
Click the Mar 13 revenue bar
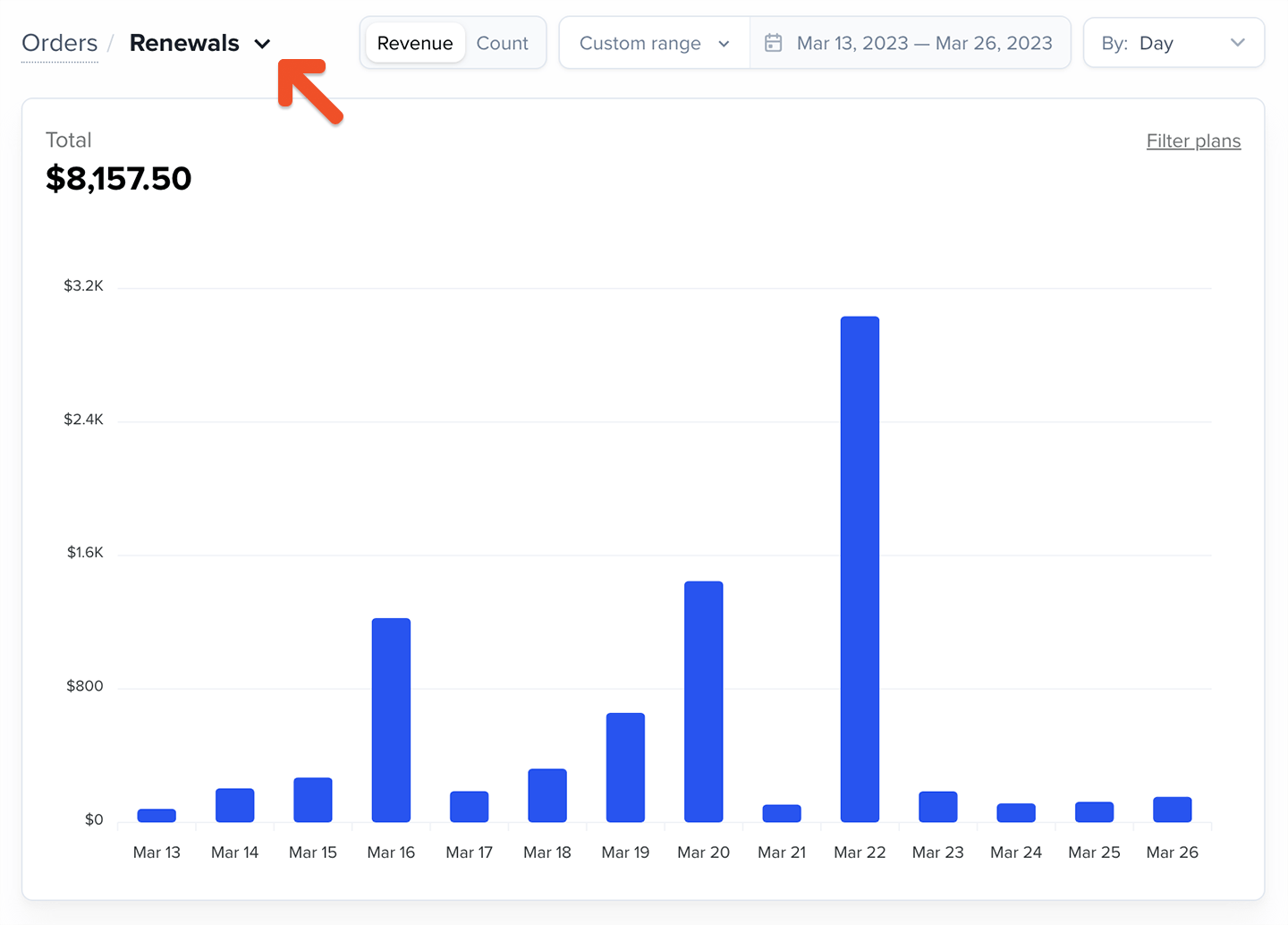click(x=157, y=815)
